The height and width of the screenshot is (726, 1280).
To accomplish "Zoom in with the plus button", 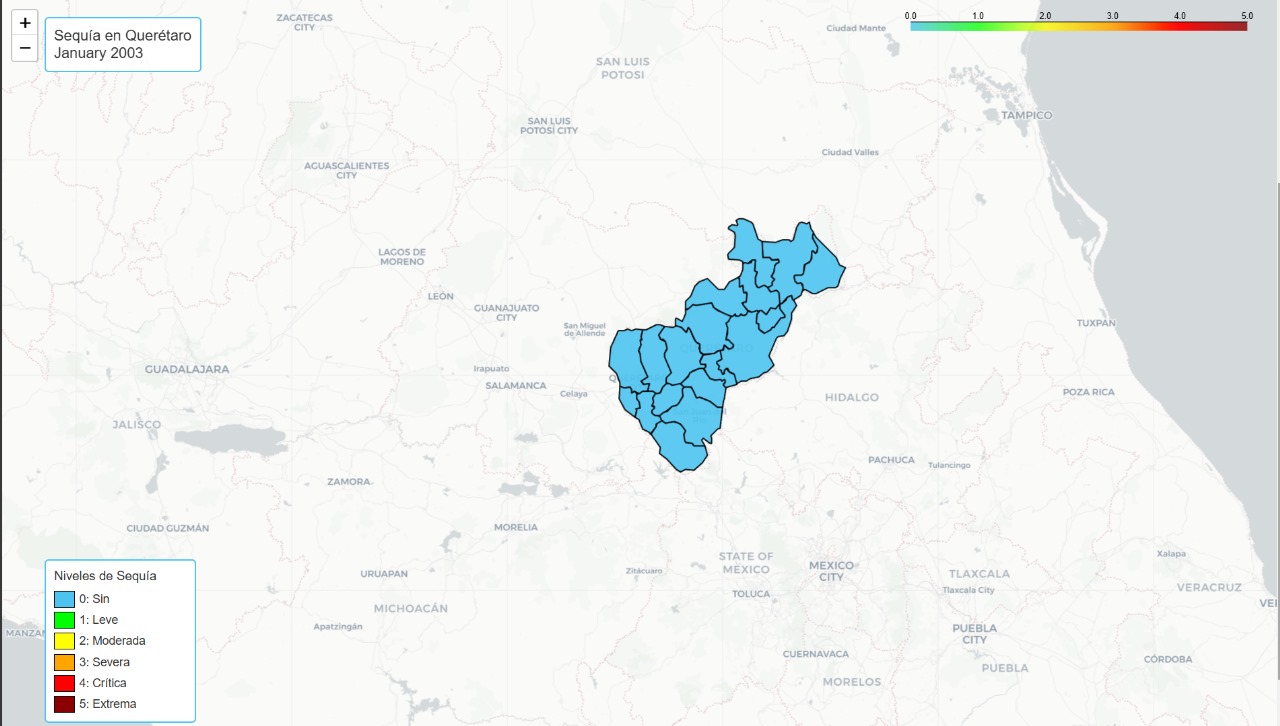I will click(x=25, y=23).
